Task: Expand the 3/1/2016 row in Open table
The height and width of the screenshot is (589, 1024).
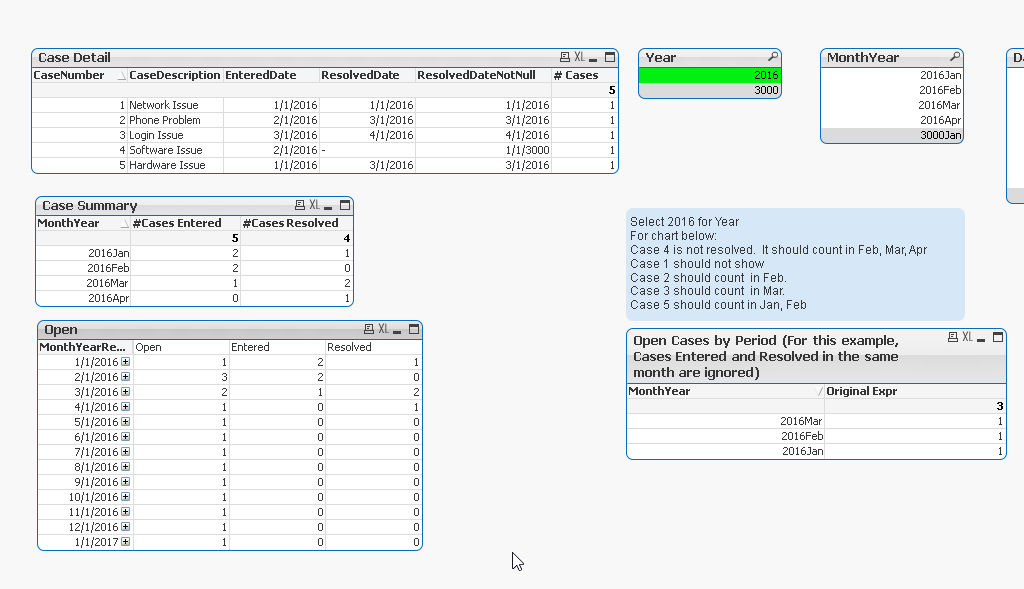Action: pyautogui.click(x=125, y=392)
